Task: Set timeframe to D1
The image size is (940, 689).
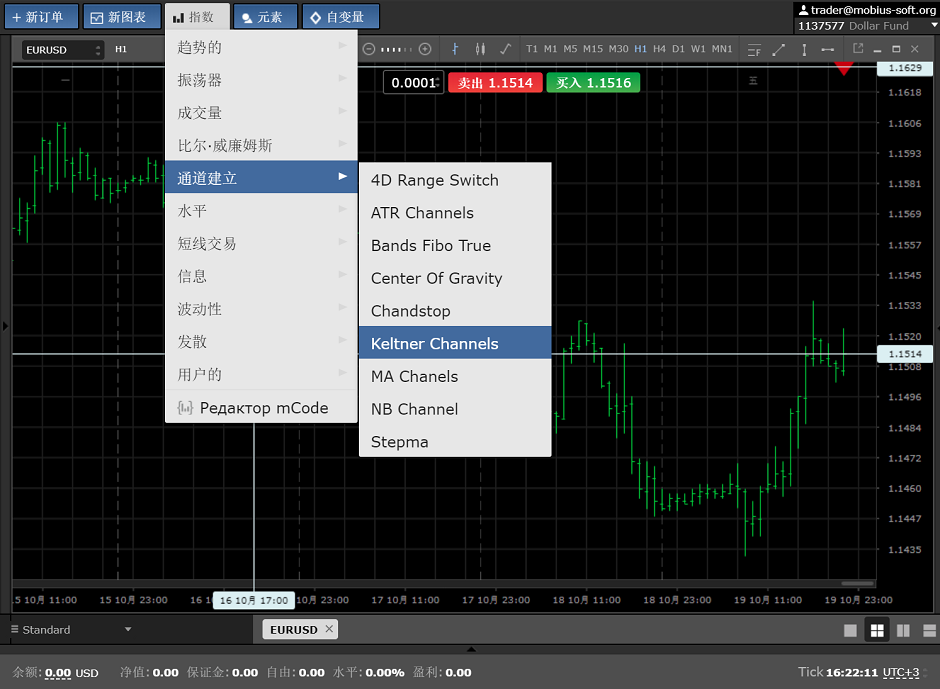Action: 678,49
